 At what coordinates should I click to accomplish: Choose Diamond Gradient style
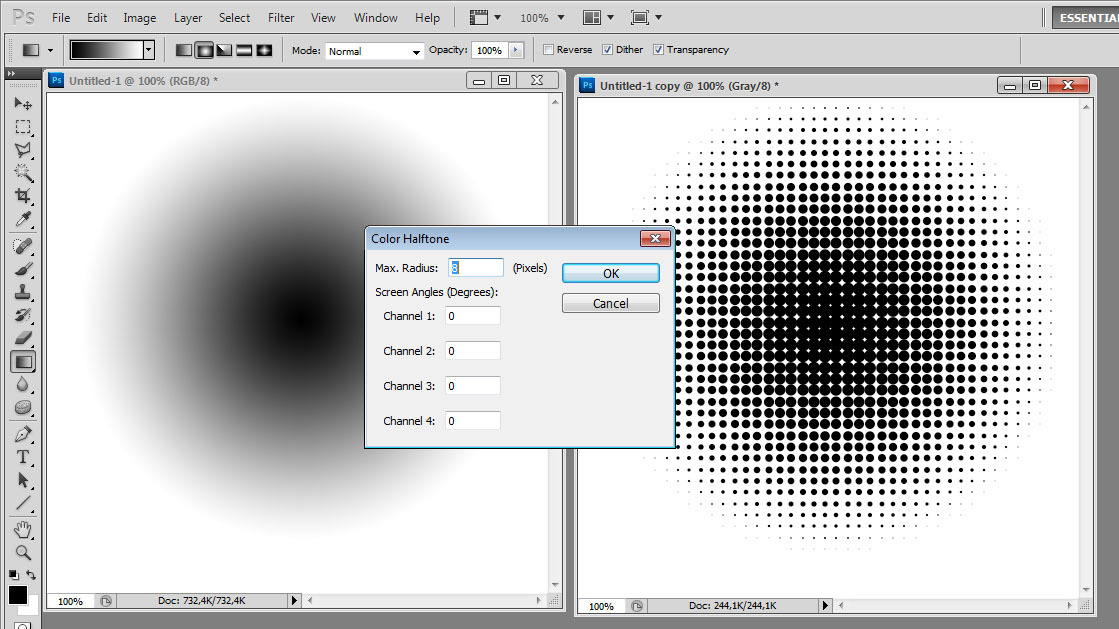[264, 50]
